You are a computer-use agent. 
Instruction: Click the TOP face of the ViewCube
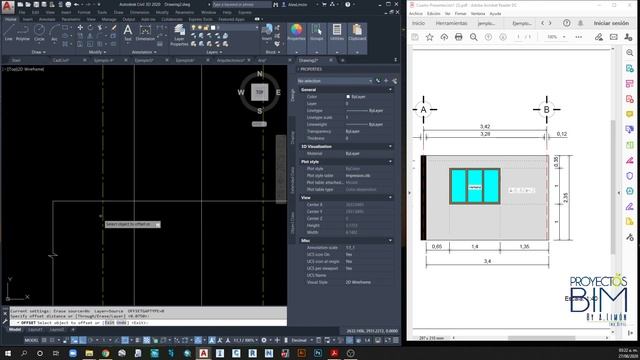pos(260,92)
